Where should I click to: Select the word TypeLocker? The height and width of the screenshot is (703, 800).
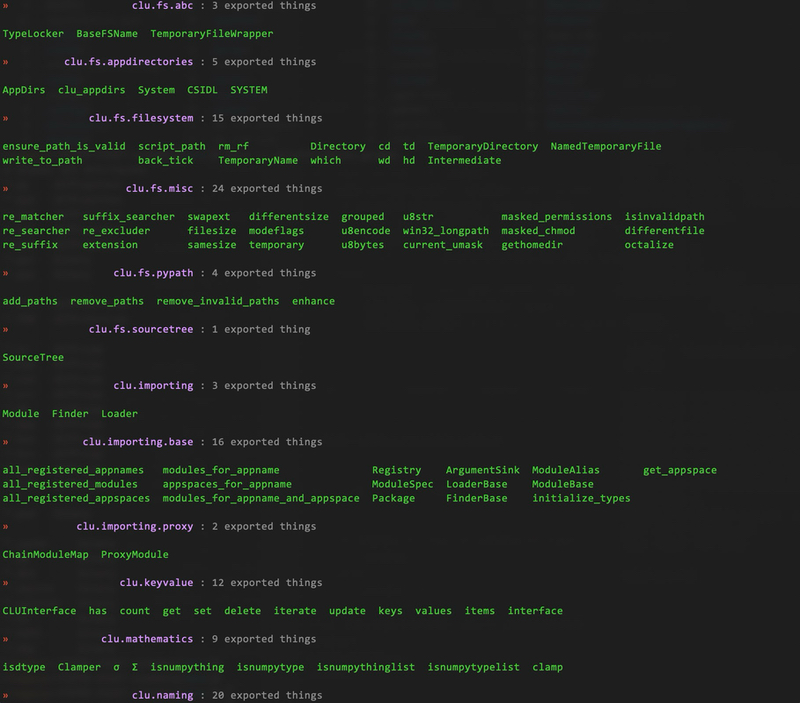[33, 34]
